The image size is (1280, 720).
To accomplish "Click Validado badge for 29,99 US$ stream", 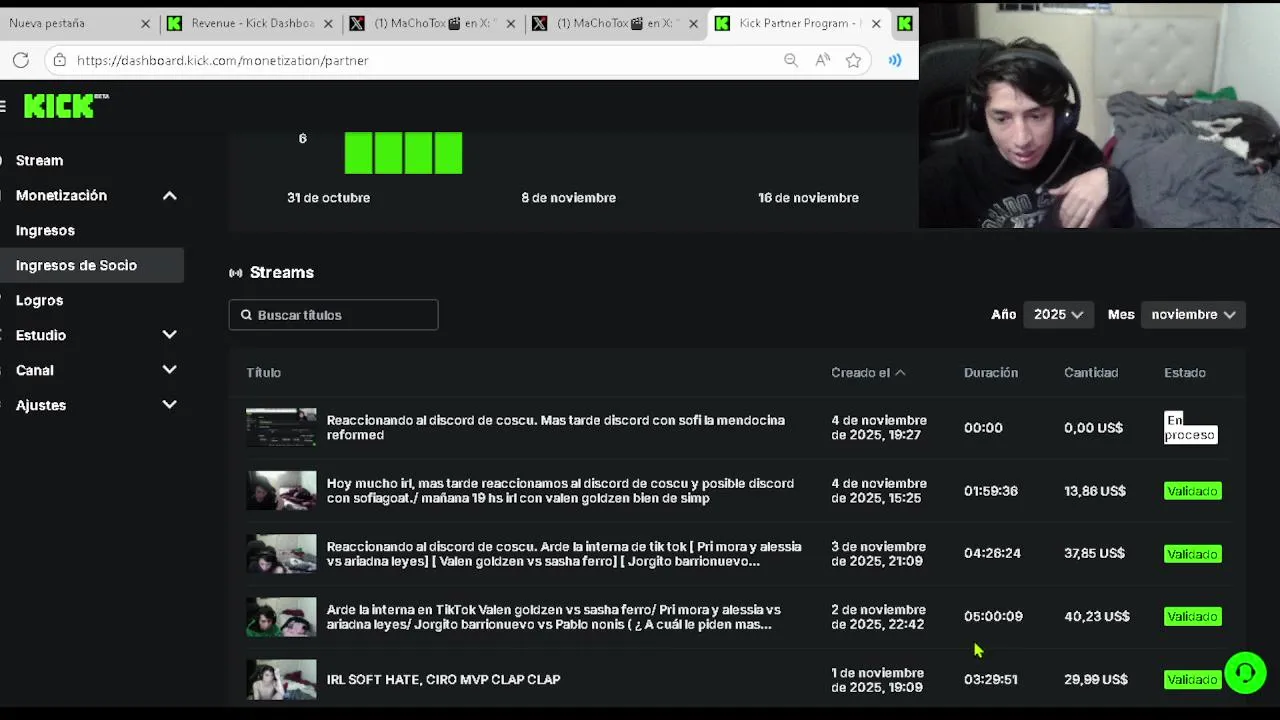I will pos(1192,679).
